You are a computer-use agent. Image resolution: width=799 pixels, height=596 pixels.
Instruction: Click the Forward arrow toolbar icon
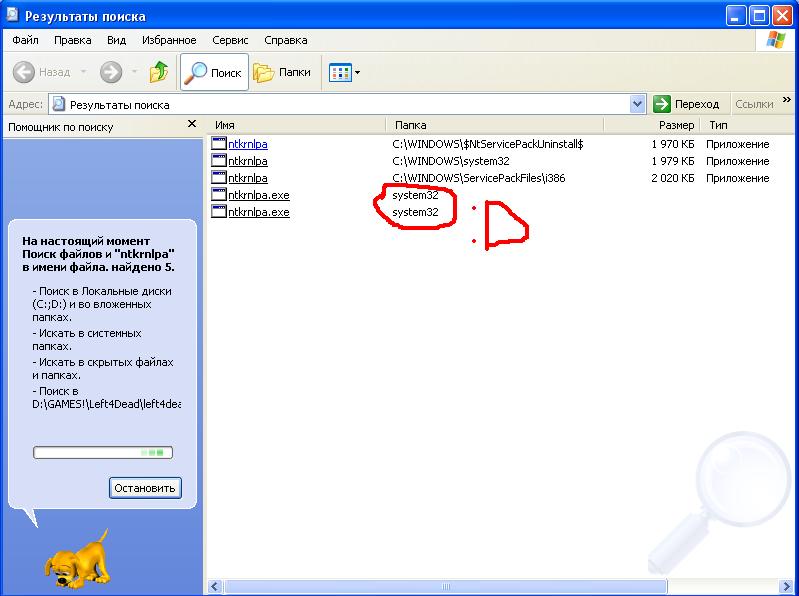coord(110,72)
